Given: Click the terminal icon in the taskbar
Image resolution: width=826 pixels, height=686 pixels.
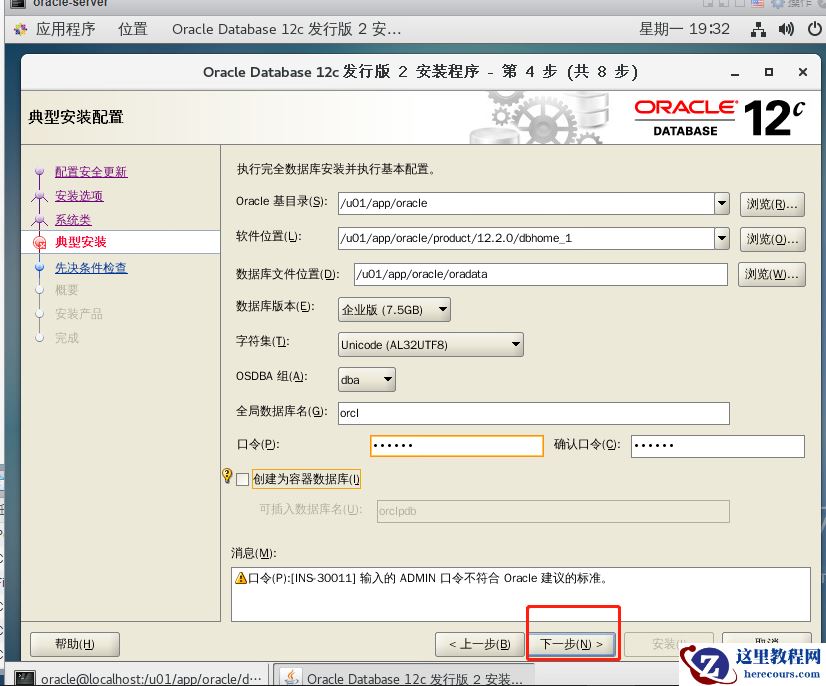Looking at the screenshot, I should click(24, 678).
